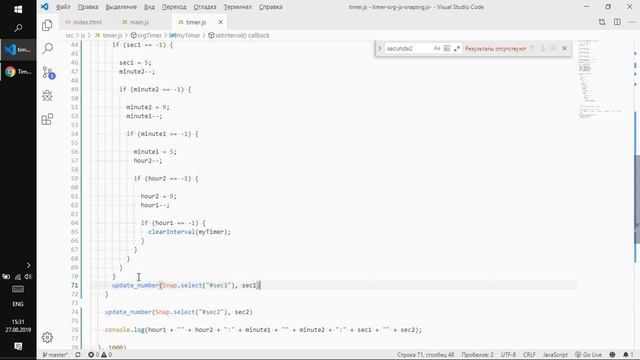Screen dimensions: 640x360
Task: Click the console.log line of code
Action: (263, 330)
